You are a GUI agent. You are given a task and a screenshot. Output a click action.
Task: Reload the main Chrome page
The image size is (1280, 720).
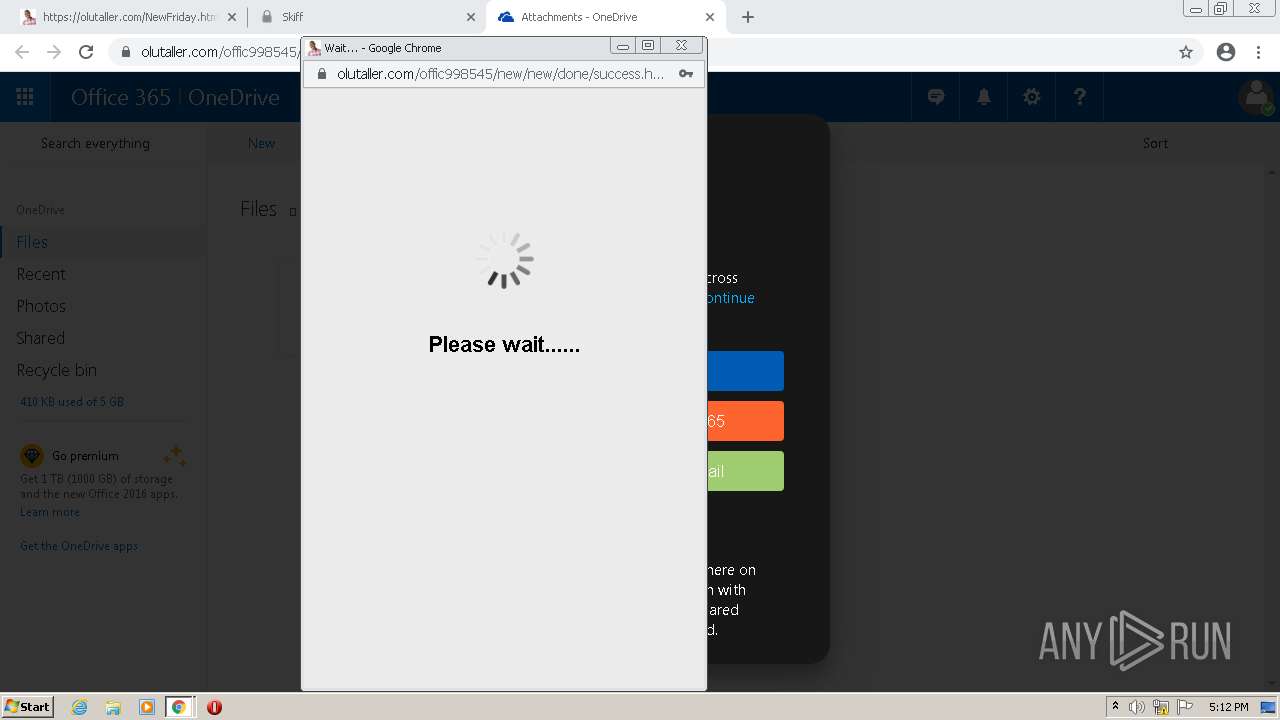coord(86,52)
